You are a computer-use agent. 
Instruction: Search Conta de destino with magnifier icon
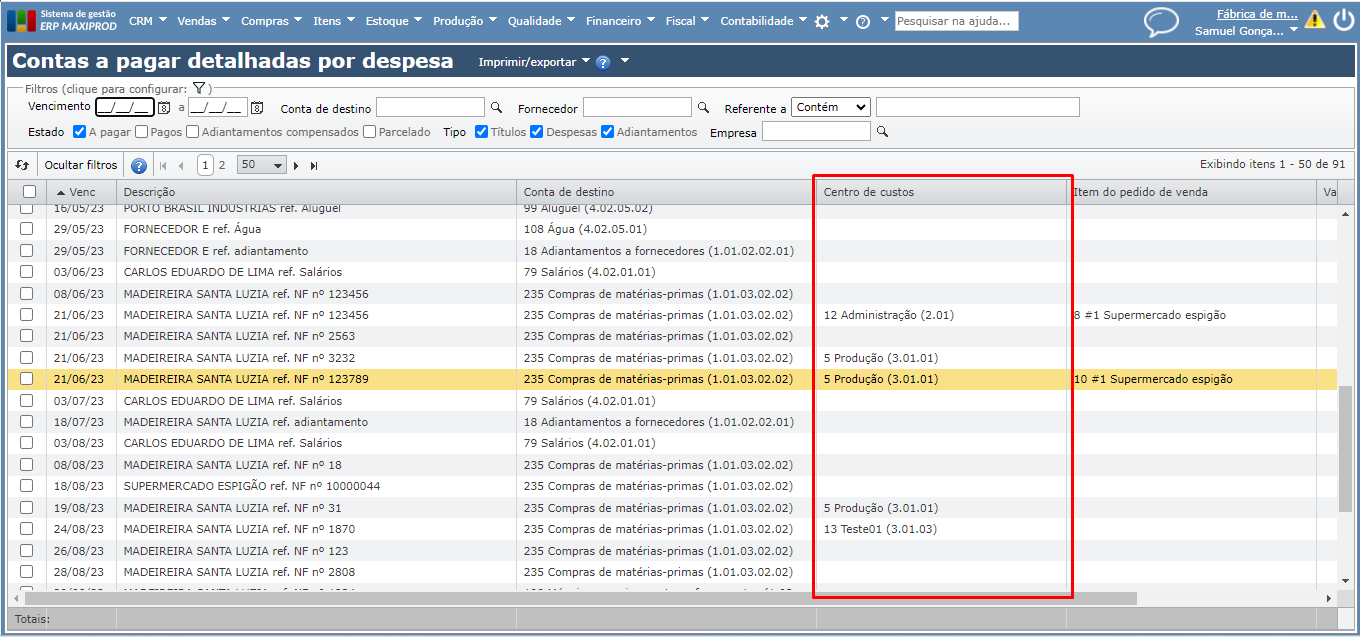pyautogui.click(x=496, y=107)
